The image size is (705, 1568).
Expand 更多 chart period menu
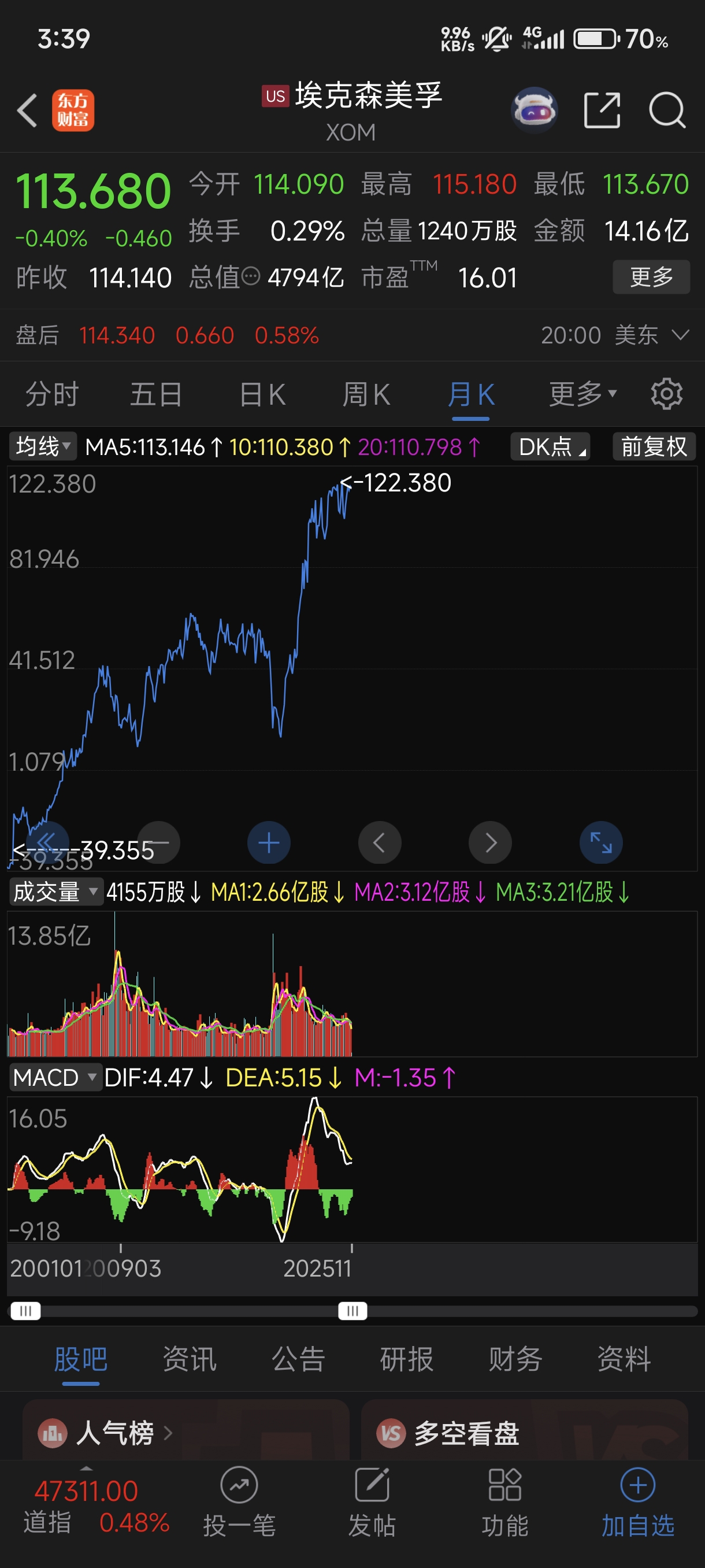582,394
